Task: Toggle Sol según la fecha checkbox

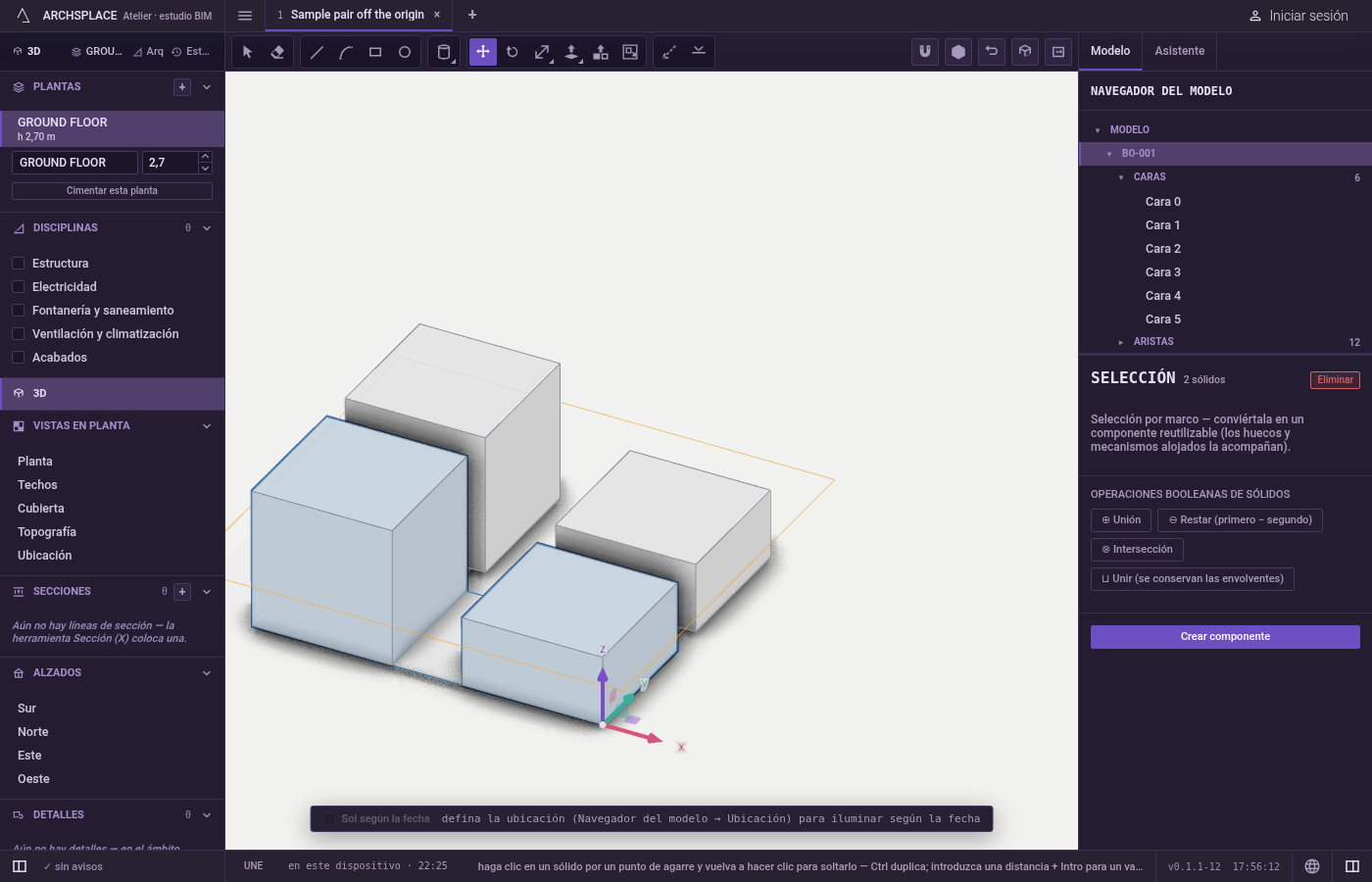Action: click(x=329, y=819)
